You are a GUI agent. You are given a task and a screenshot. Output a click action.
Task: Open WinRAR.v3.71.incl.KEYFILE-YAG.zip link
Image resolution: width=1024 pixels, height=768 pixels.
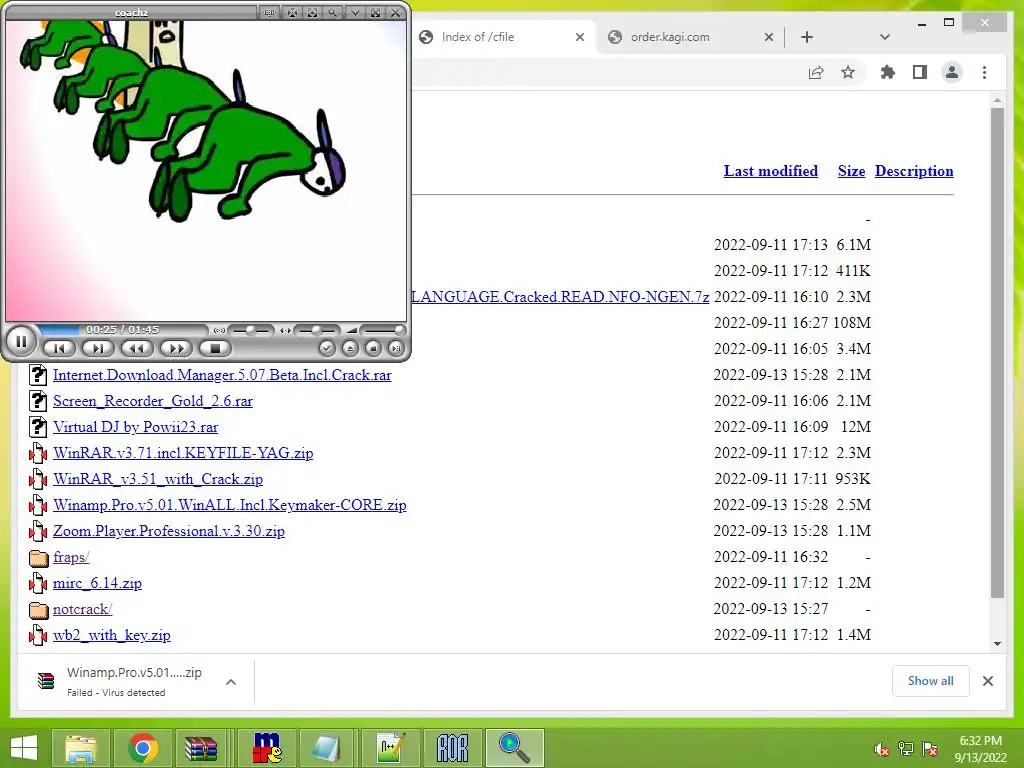pos(183,453)
